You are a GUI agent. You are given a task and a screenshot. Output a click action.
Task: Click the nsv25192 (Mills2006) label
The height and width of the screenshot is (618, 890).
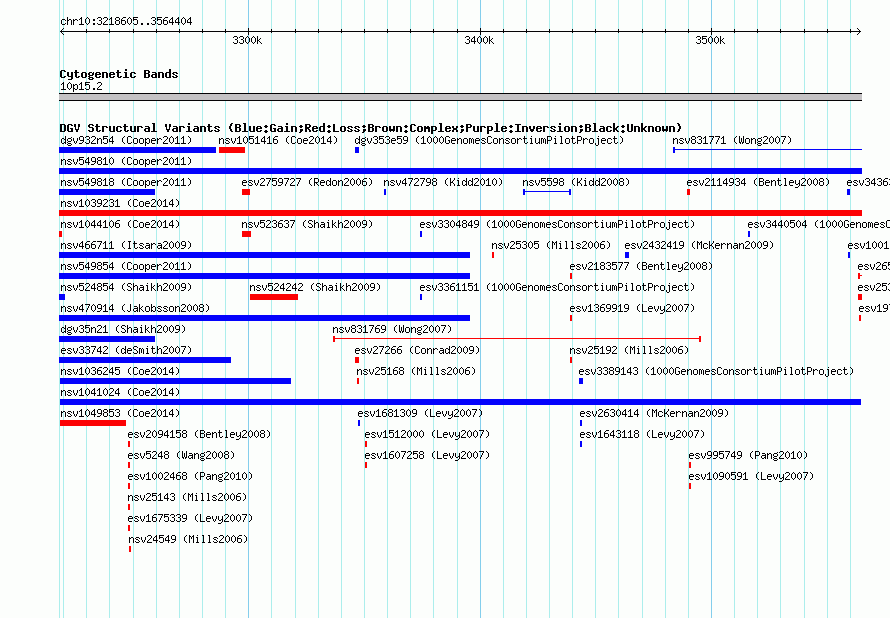(629, 350)
